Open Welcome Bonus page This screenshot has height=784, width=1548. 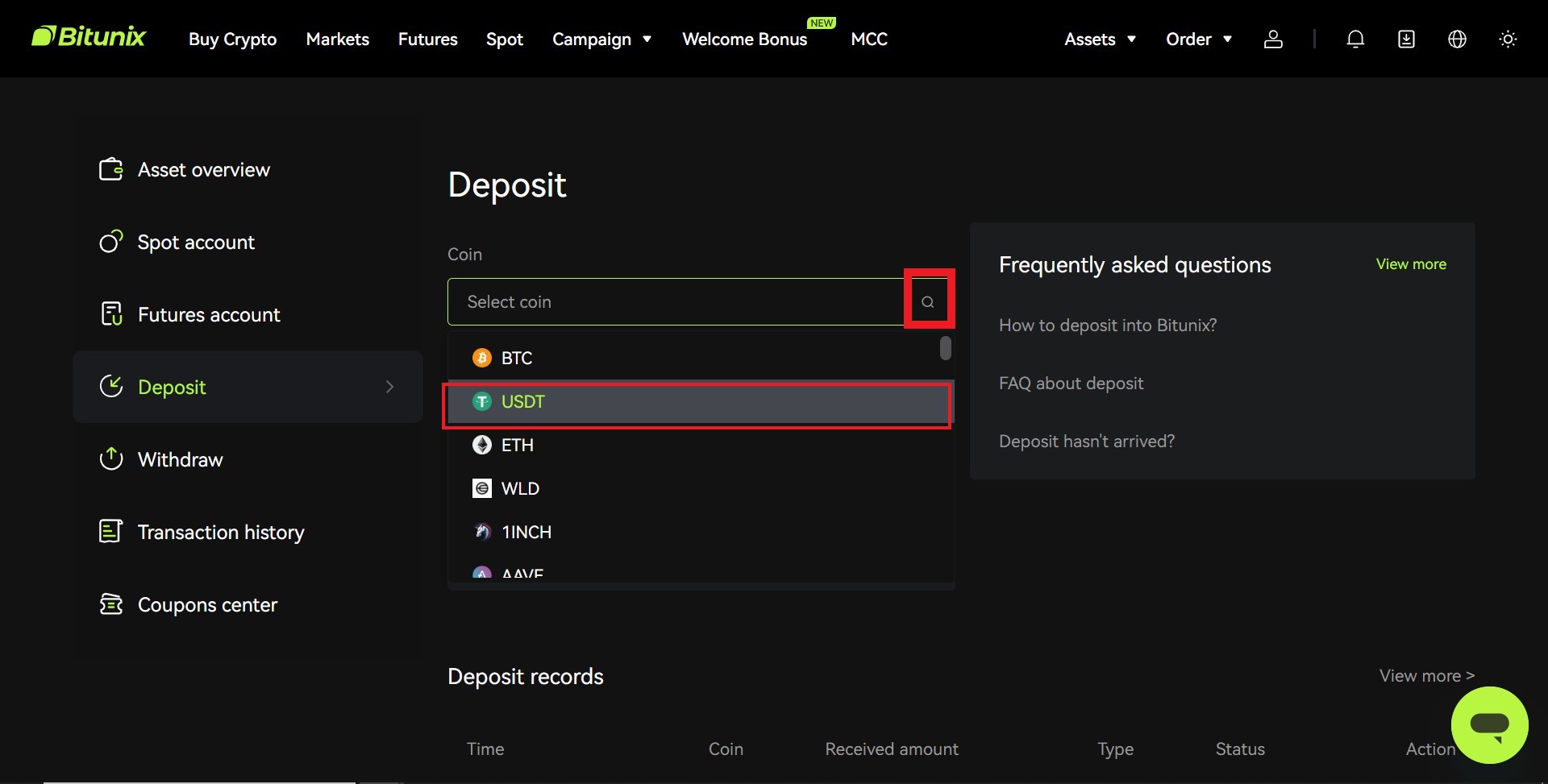click(744, 39)
